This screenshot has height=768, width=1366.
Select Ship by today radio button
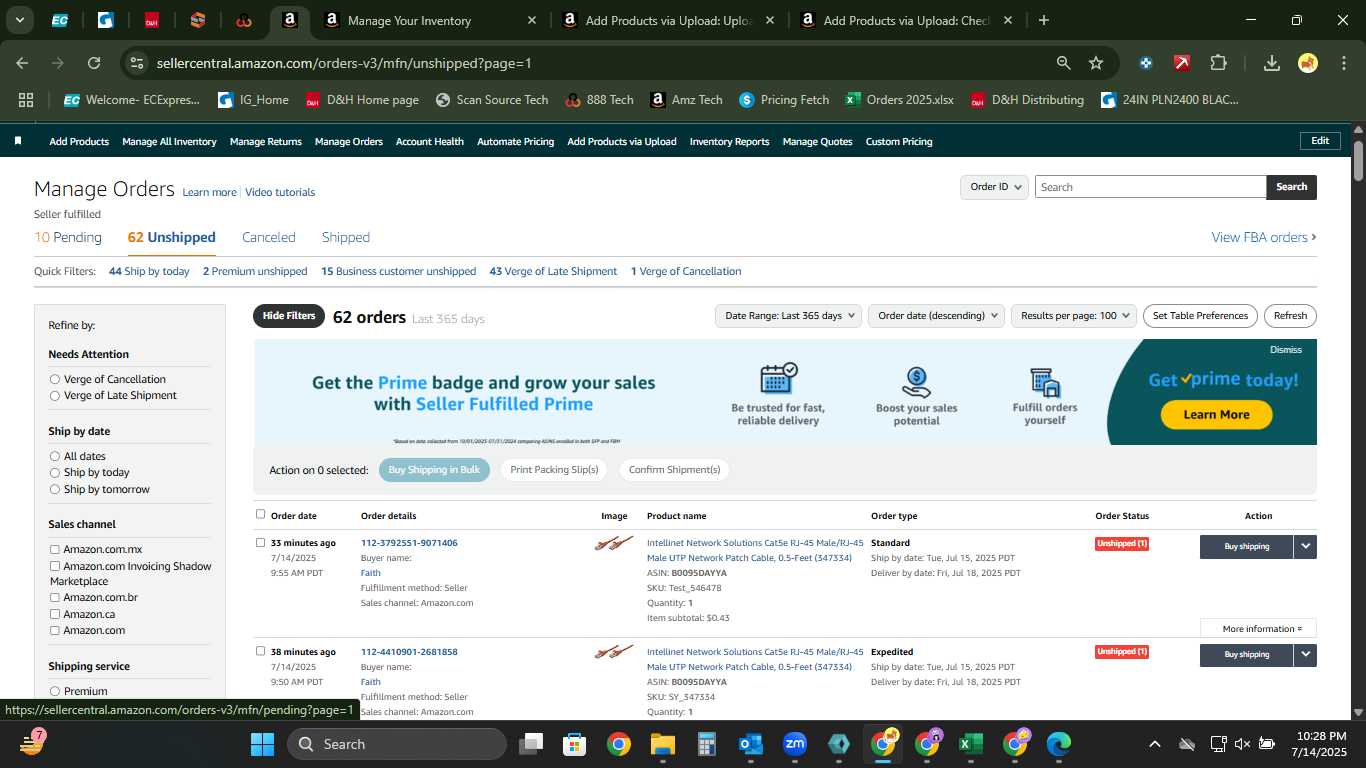point(55,472)
